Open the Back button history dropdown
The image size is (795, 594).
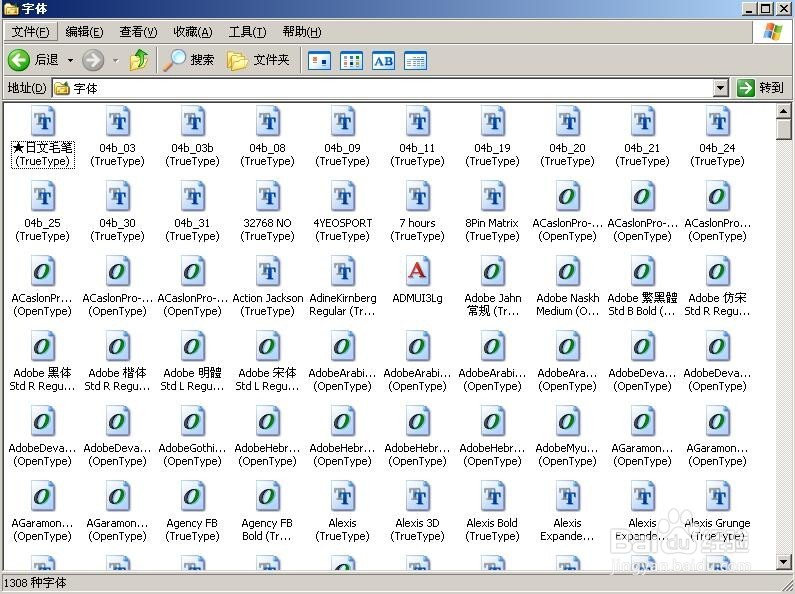(70, 60)
